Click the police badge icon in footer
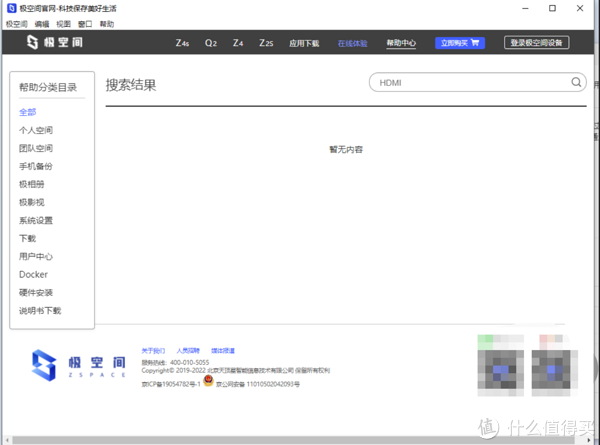 coord(208,381)
